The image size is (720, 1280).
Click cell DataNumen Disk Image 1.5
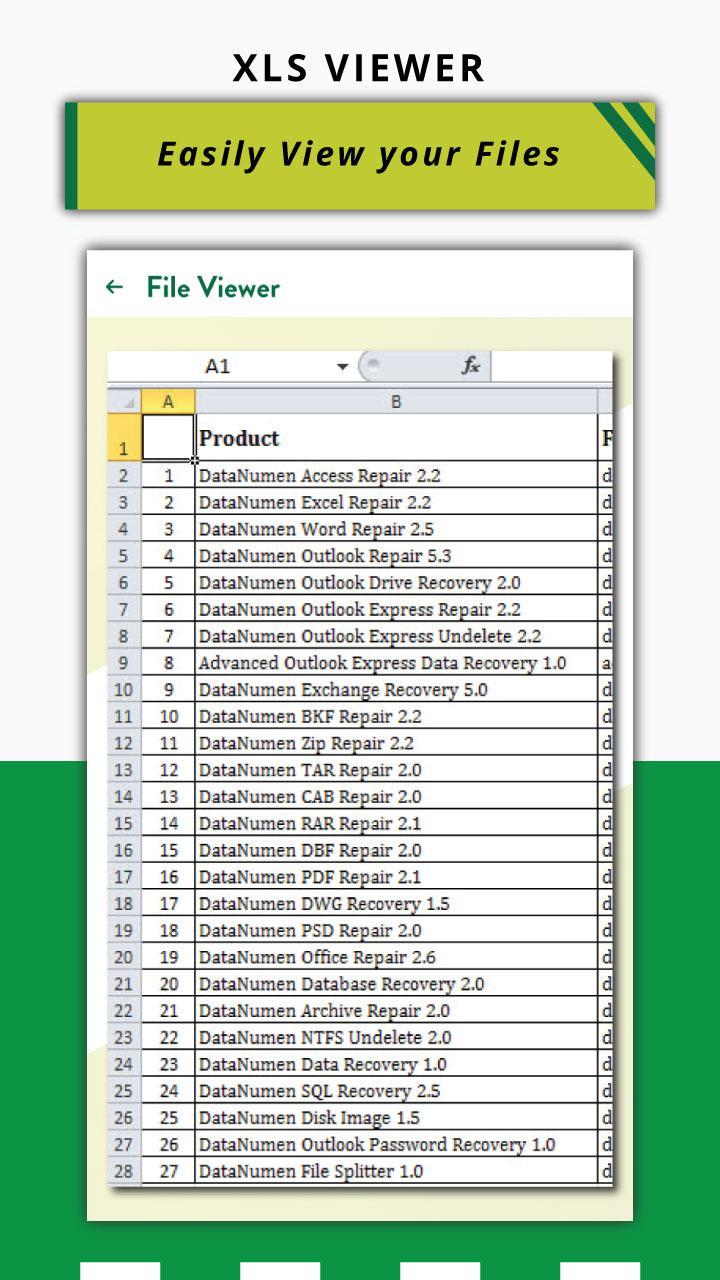click(396, 1118)
